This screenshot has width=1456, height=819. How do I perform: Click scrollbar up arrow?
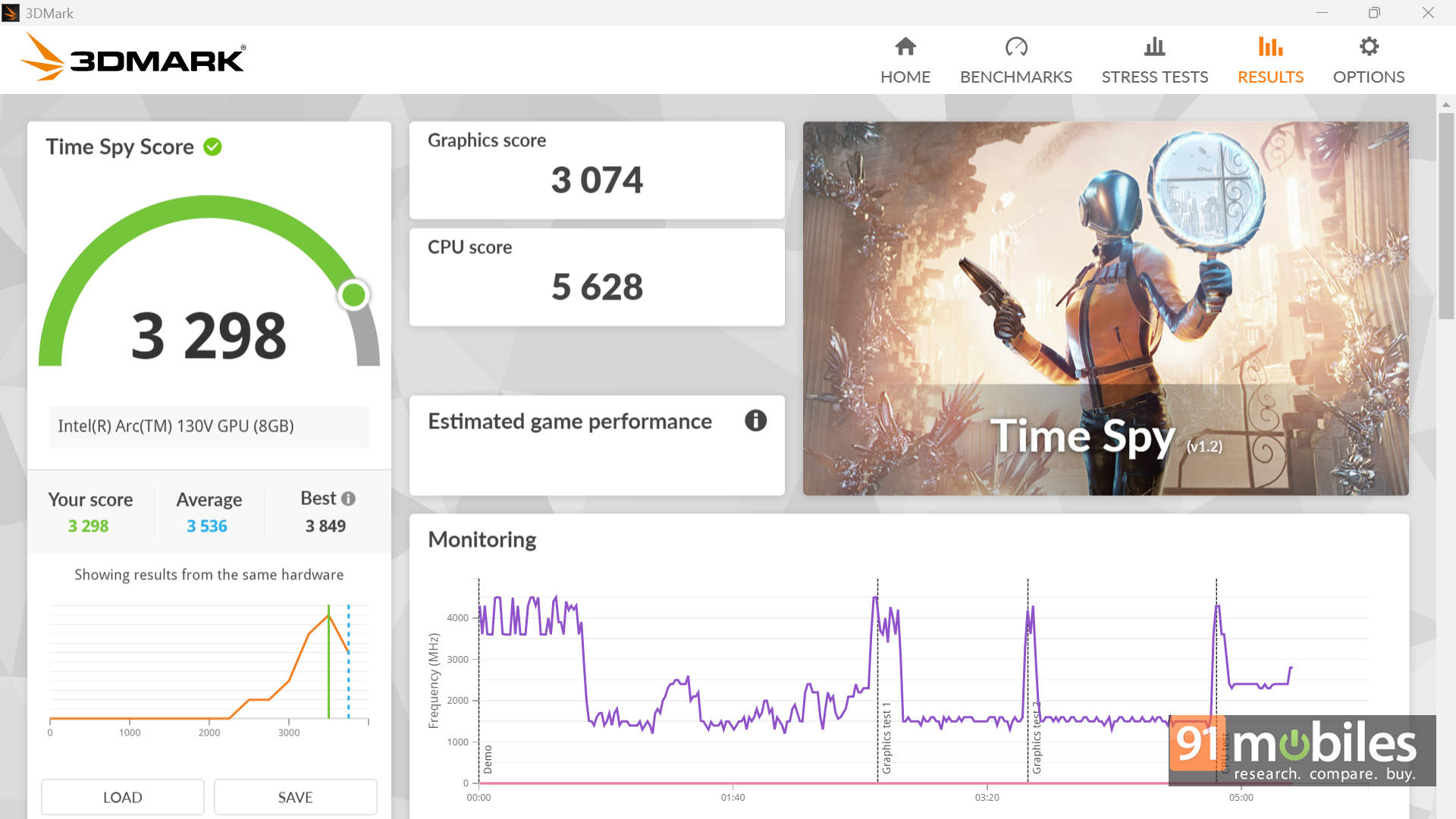(1445, 105)
